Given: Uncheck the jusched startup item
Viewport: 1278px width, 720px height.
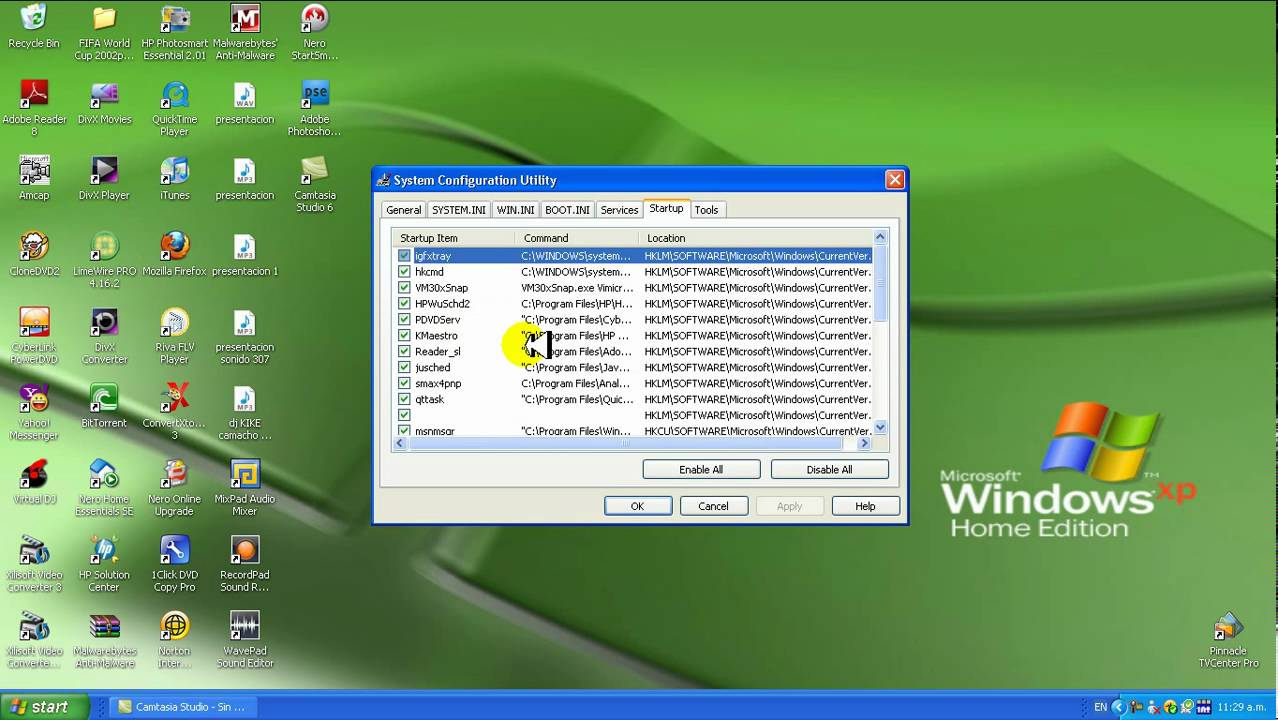Looking at the screenshot, I should point(404,368).
